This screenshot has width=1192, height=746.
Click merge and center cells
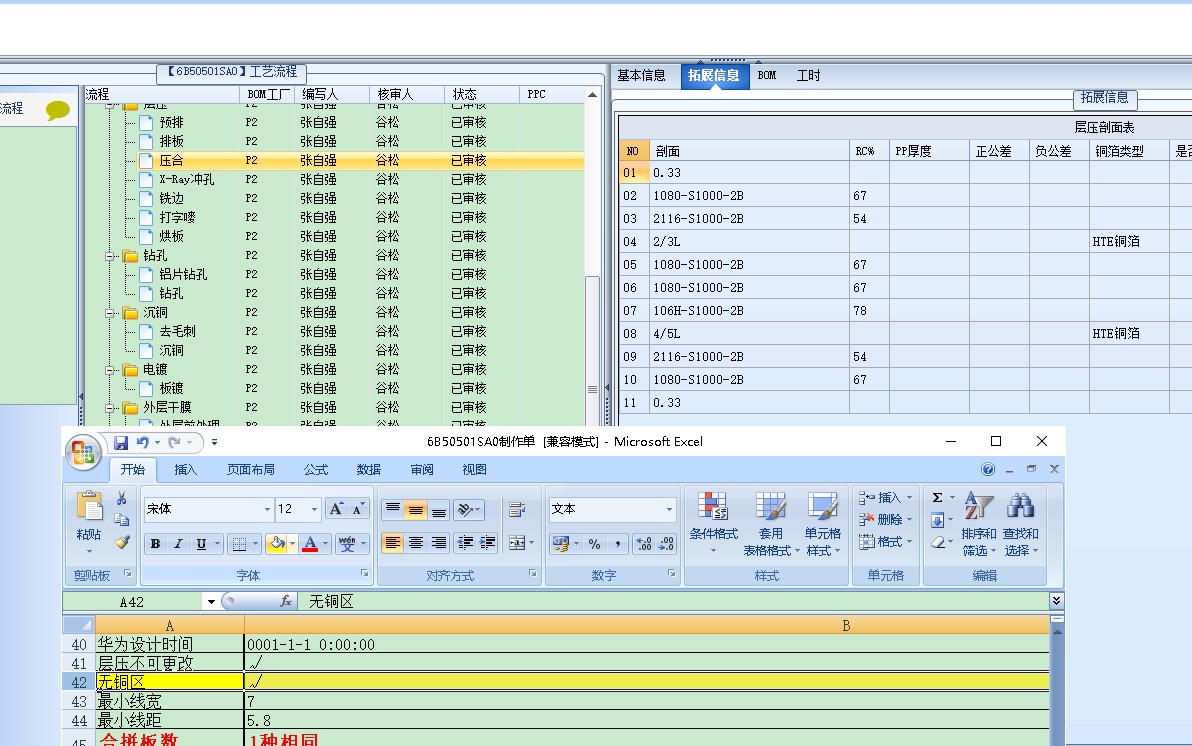tap(517, 543)
